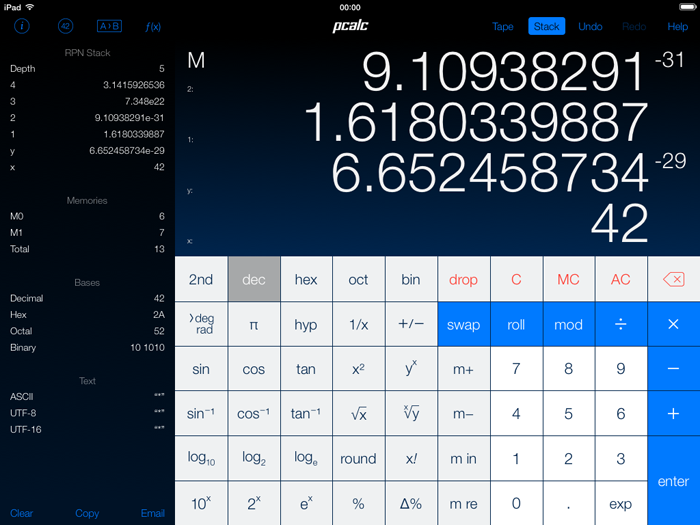Viewport: 700px width, 525px height.
Task: Switch the deg/rad angle mode
Action: point(201,324)
